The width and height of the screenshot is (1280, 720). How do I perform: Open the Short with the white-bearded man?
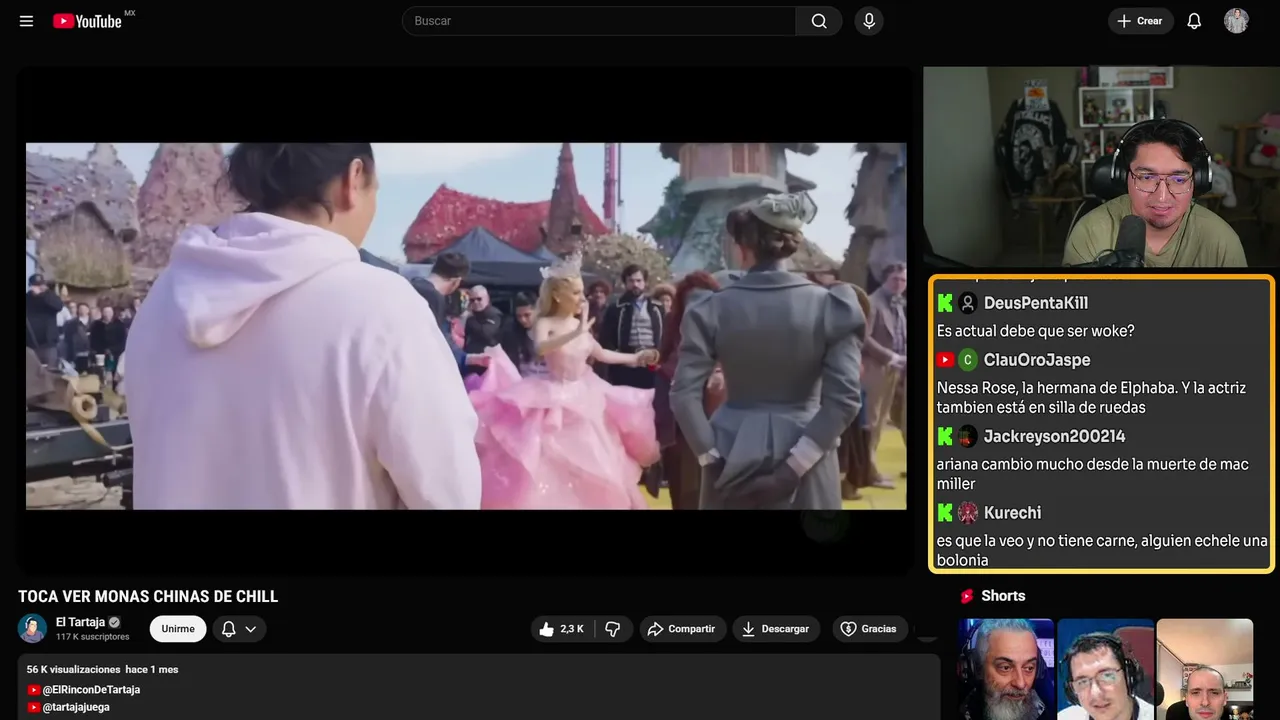point(1006,669)
